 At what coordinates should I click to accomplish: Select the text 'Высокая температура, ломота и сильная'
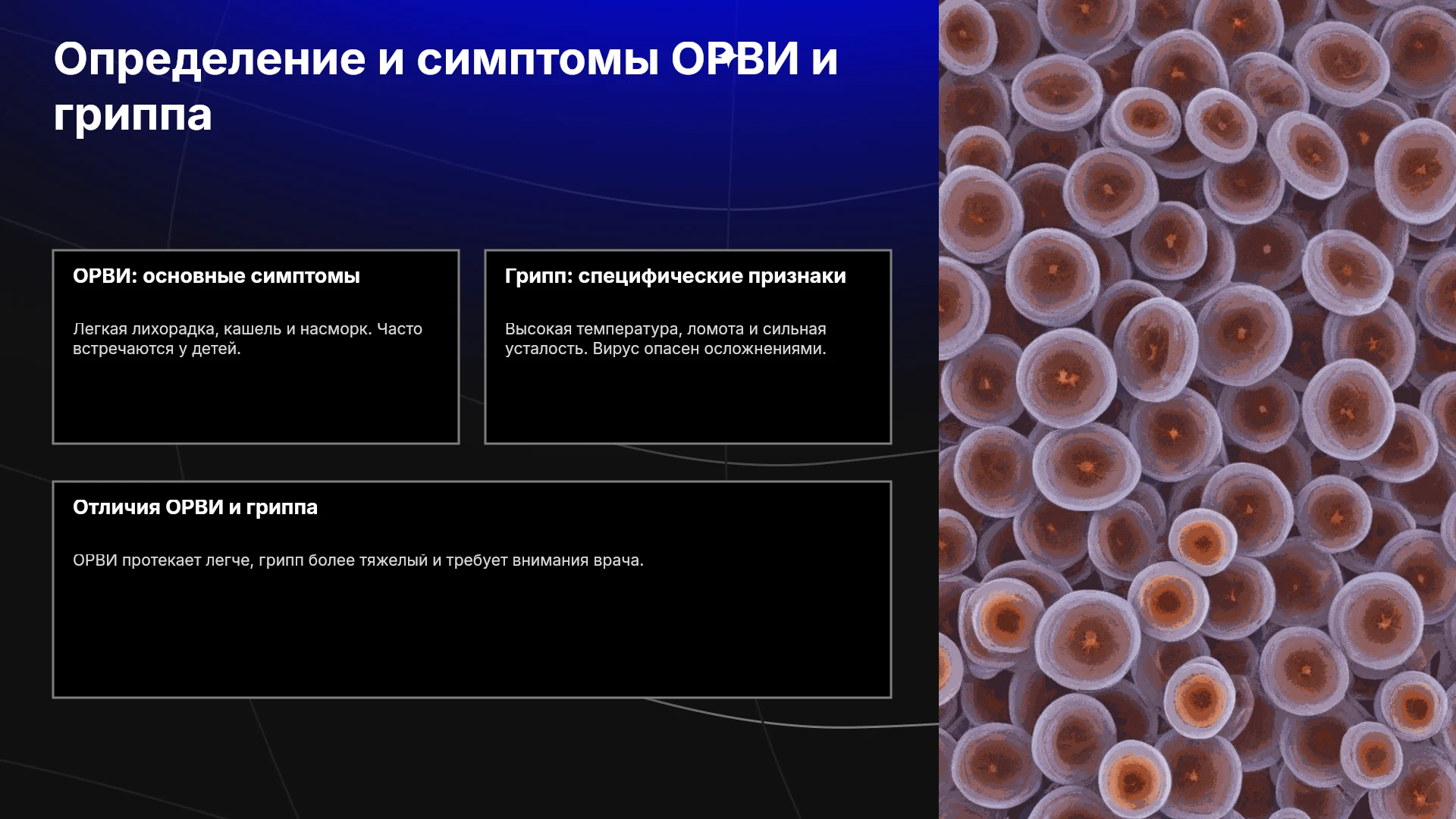(665, 329)
